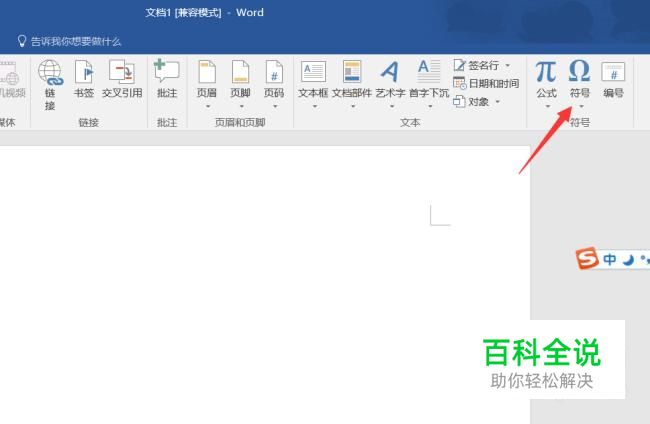Open the Object dropdown arrow

click(498, 102)
